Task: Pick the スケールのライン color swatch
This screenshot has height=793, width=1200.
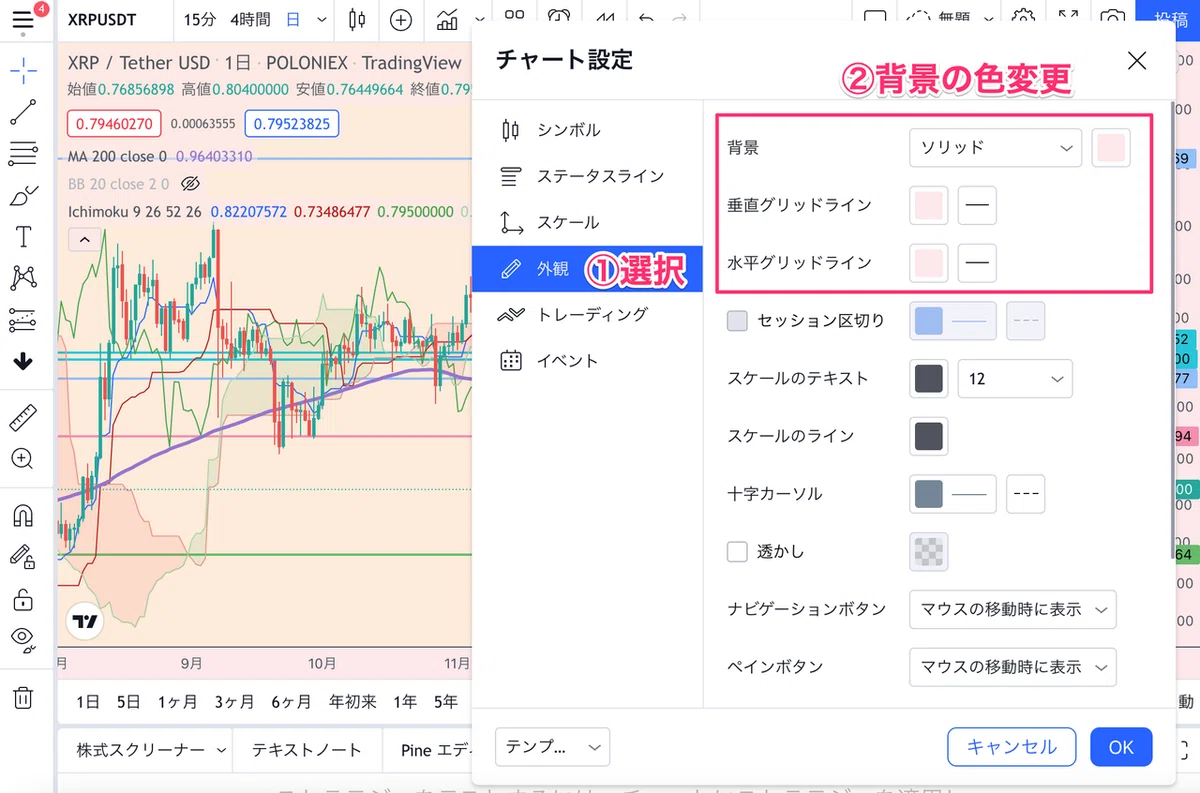Action: click(x=929, y=436)
